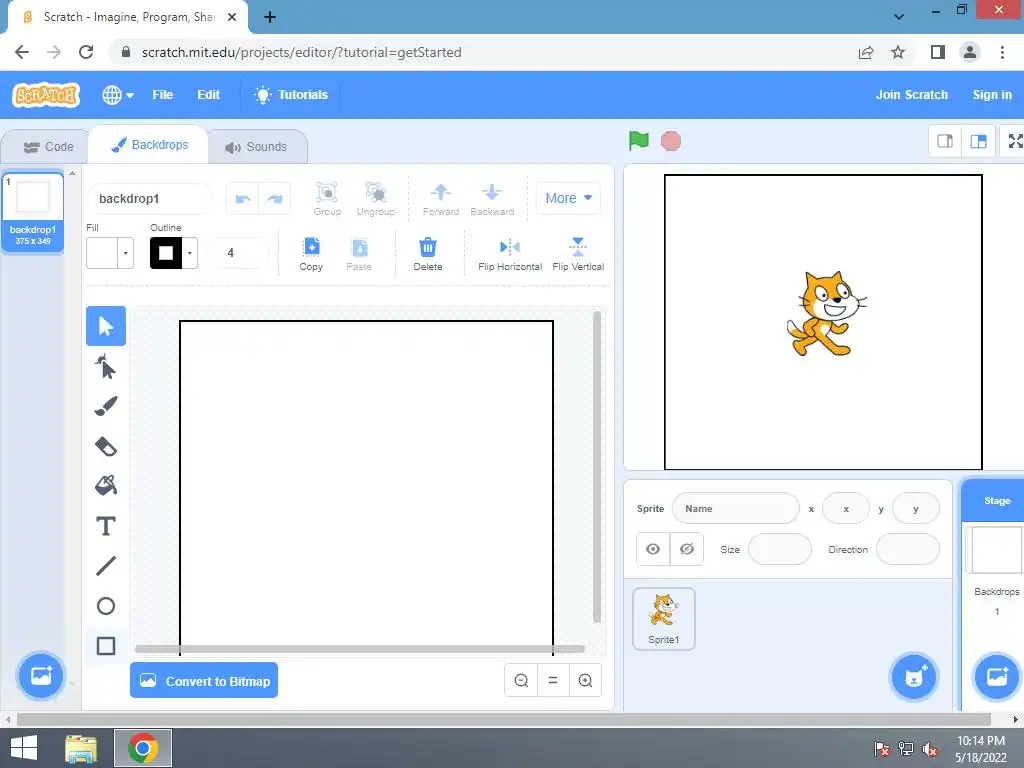Viewport: 1024px width, 768px height.
Task: Click the sprite x position field
Action: [846, 509]
